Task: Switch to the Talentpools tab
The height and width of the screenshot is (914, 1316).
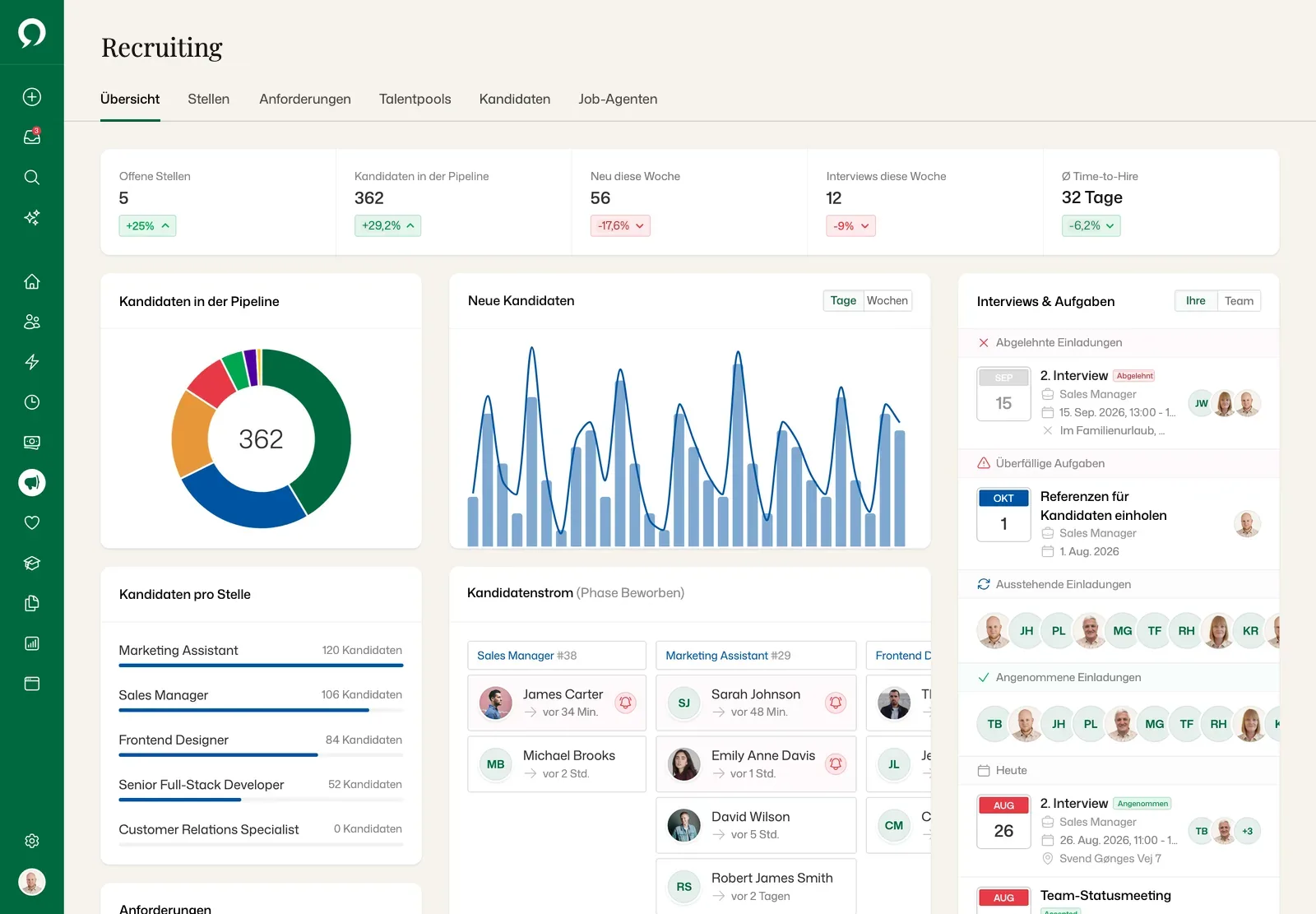Action: click(415, 99)
